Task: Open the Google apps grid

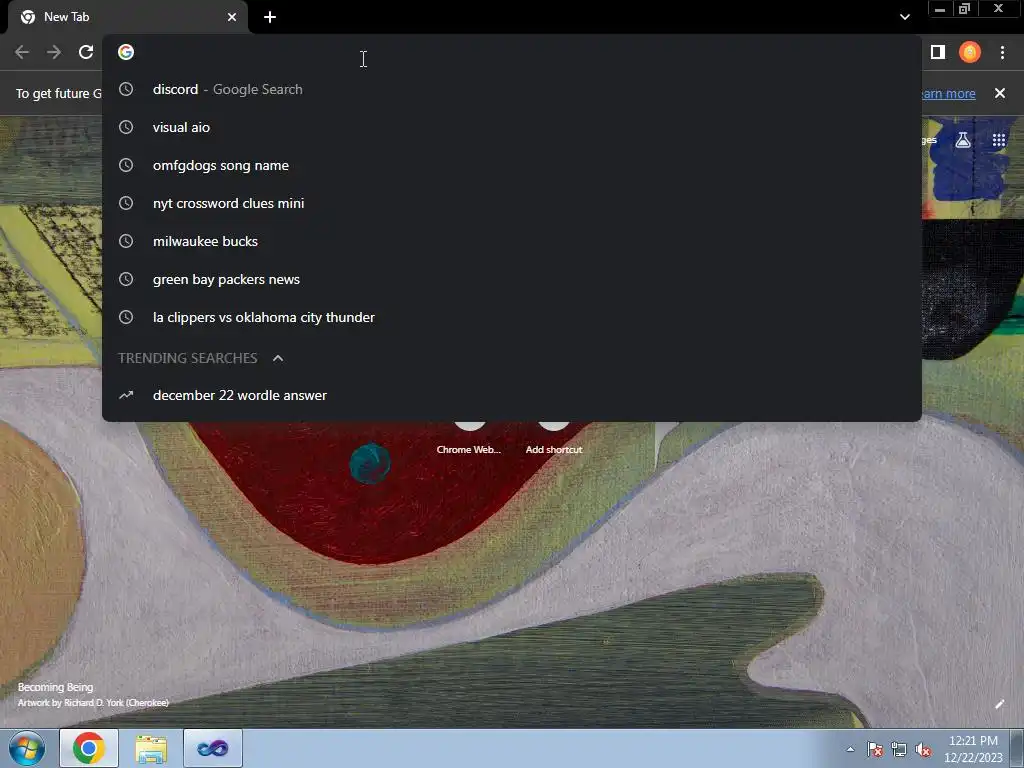Action: click(x=999, y=140)
